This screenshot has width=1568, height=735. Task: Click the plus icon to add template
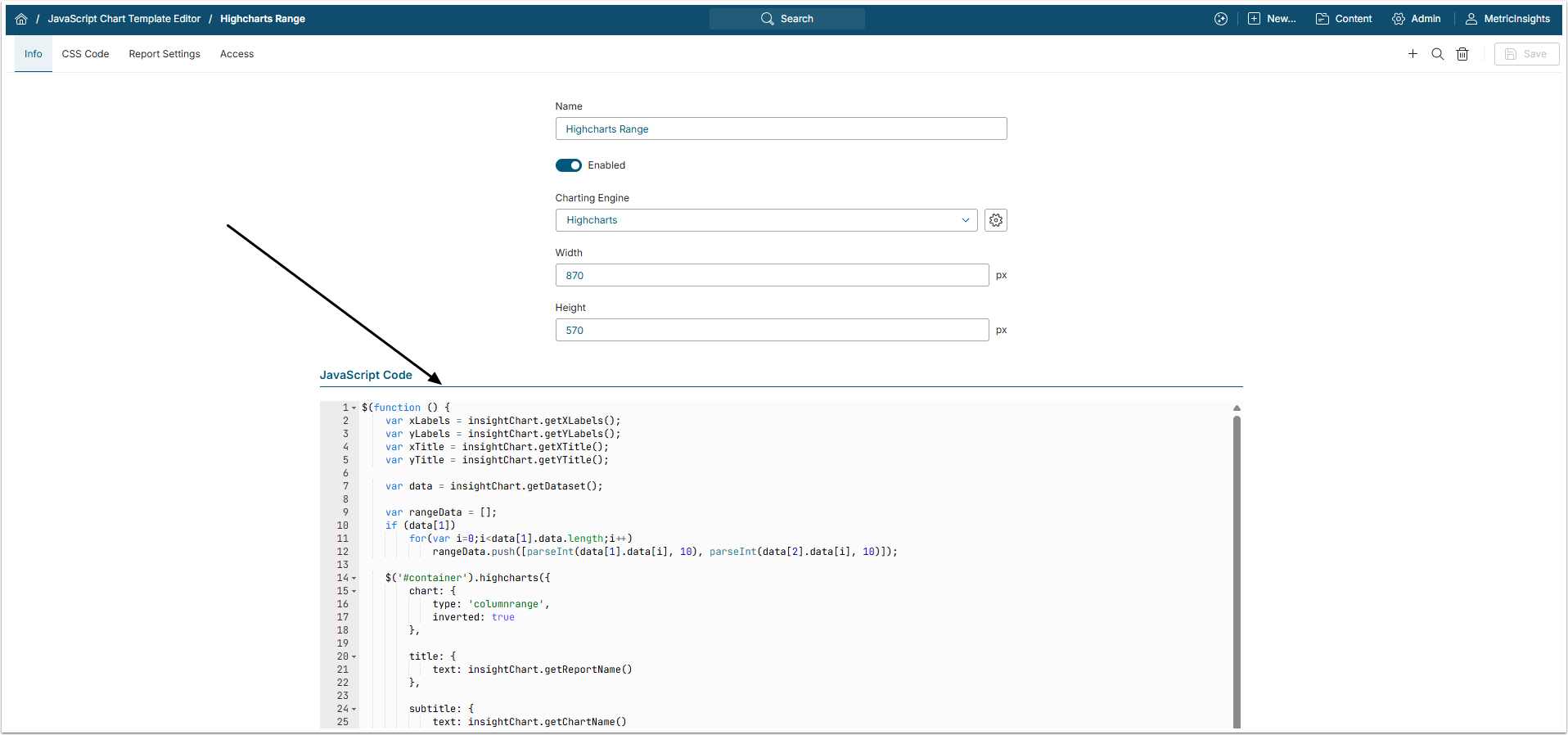(1413, 54)
